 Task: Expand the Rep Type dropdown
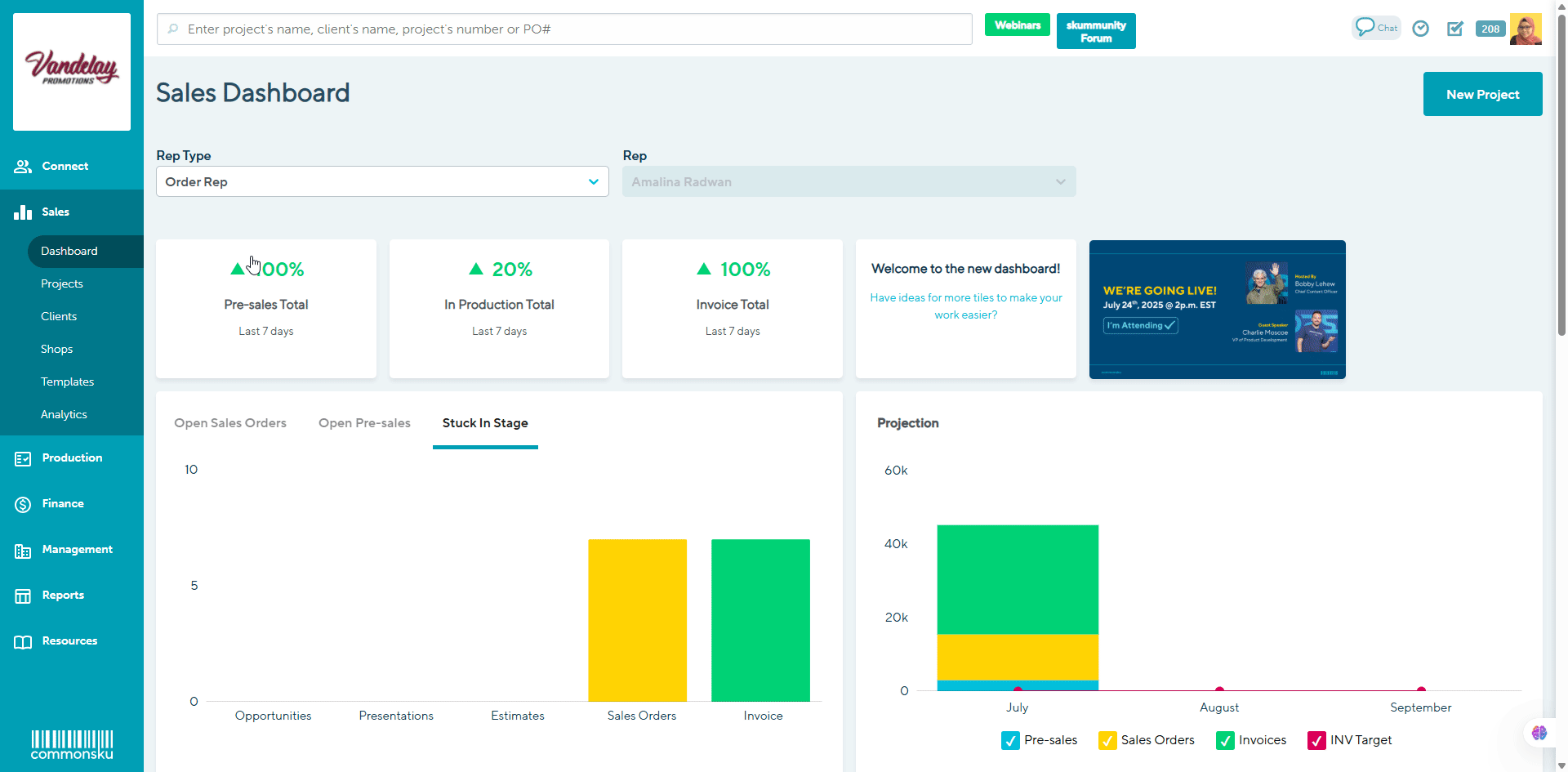382,181
